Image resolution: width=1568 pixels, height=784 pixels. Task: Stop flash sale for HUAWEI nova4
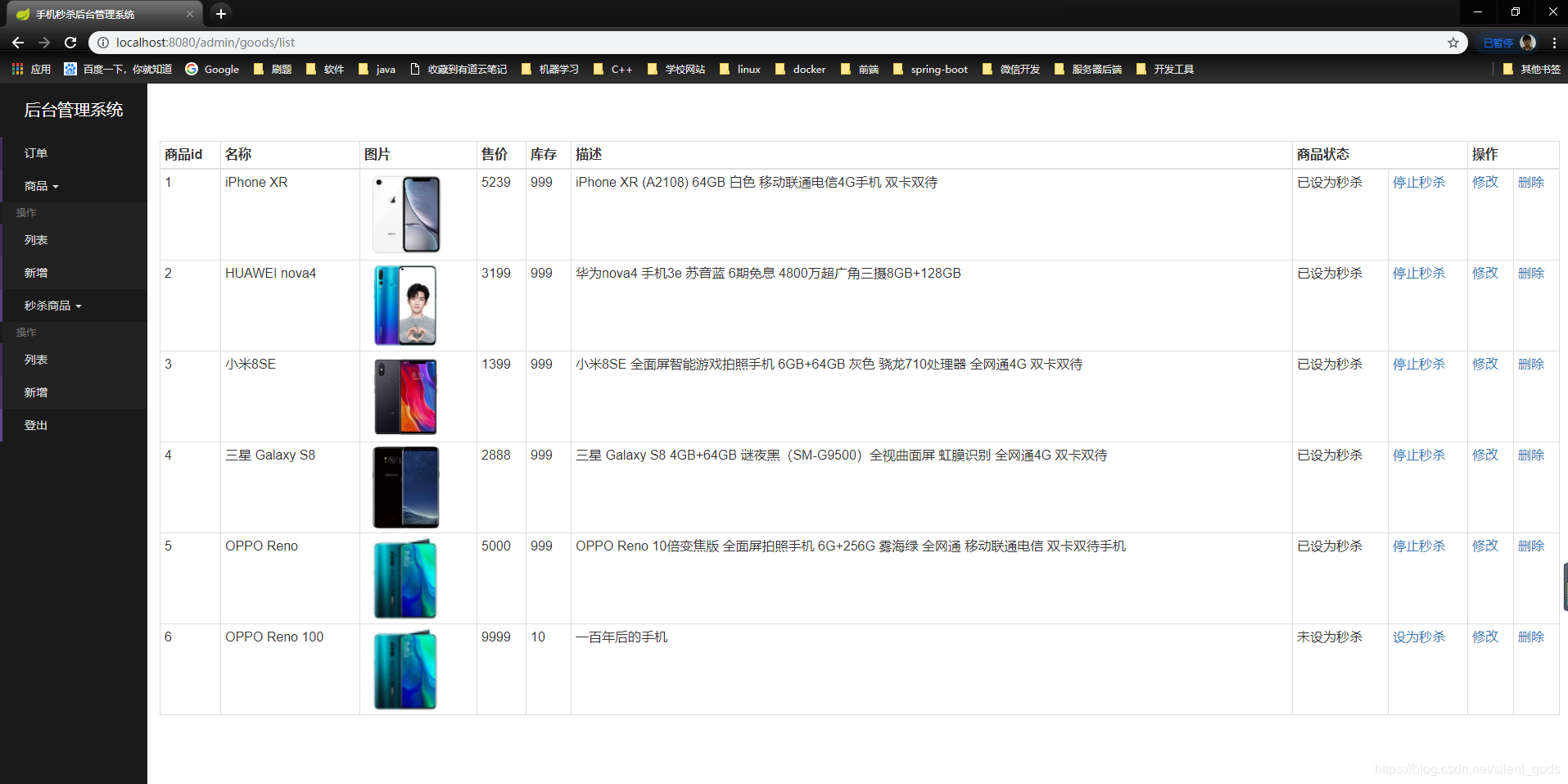(x=1419, y=273)
